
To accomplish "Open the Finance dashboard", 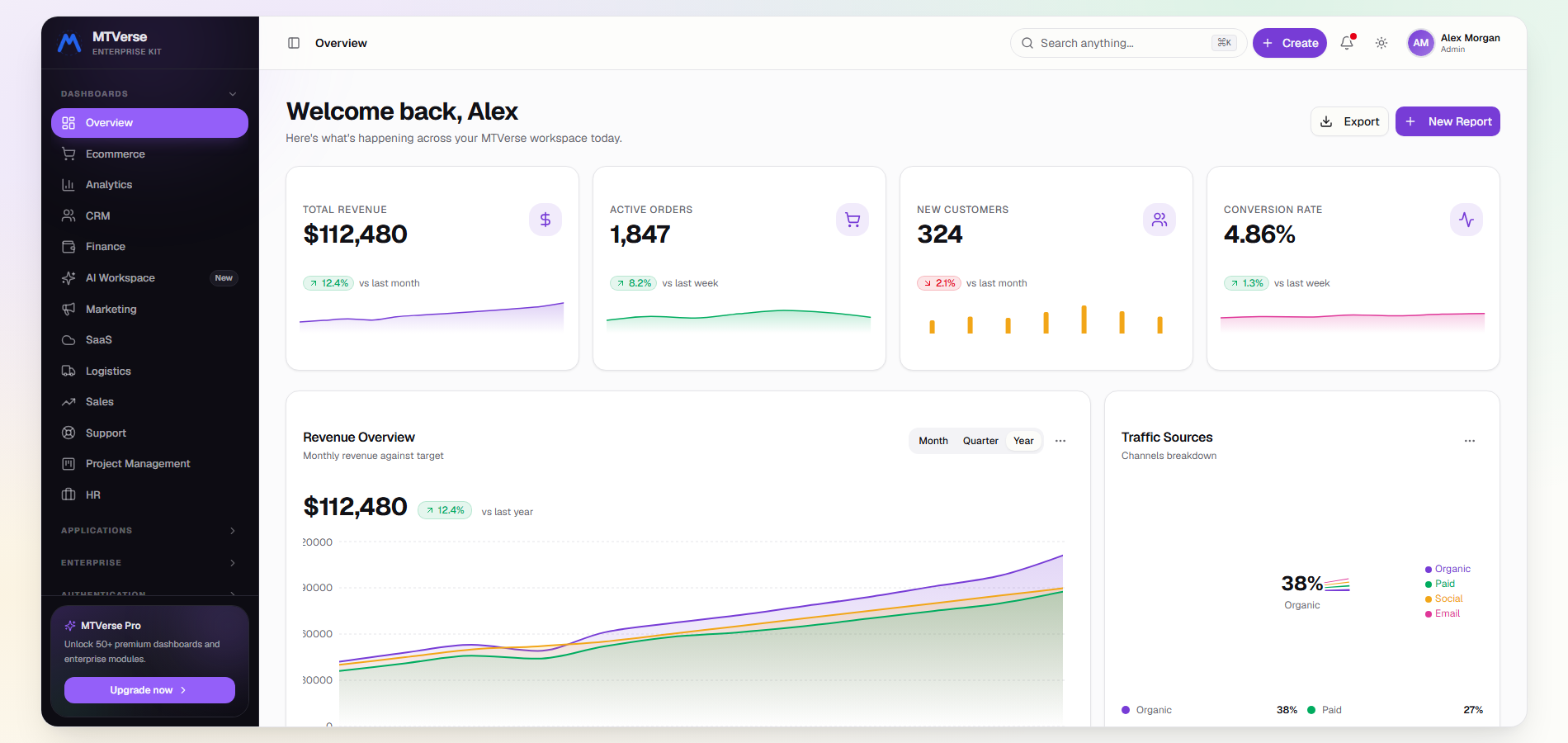I will tap(149, 247).
